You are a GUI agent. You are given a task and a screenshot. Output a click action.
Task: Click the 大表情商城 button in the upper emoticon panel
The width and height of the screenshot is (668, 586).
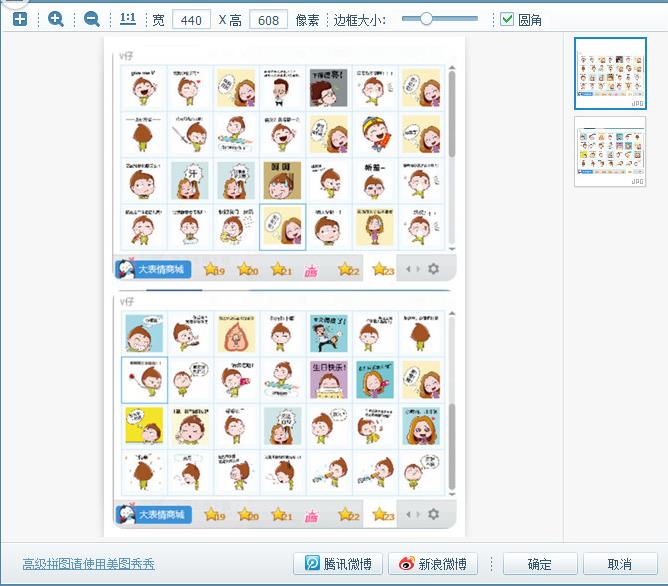pos(153,269)
